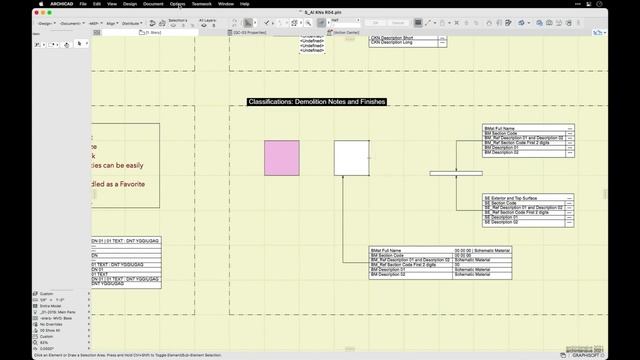
Task: Click the BIMcloud teamwork icon
Action: coord(539,23)
